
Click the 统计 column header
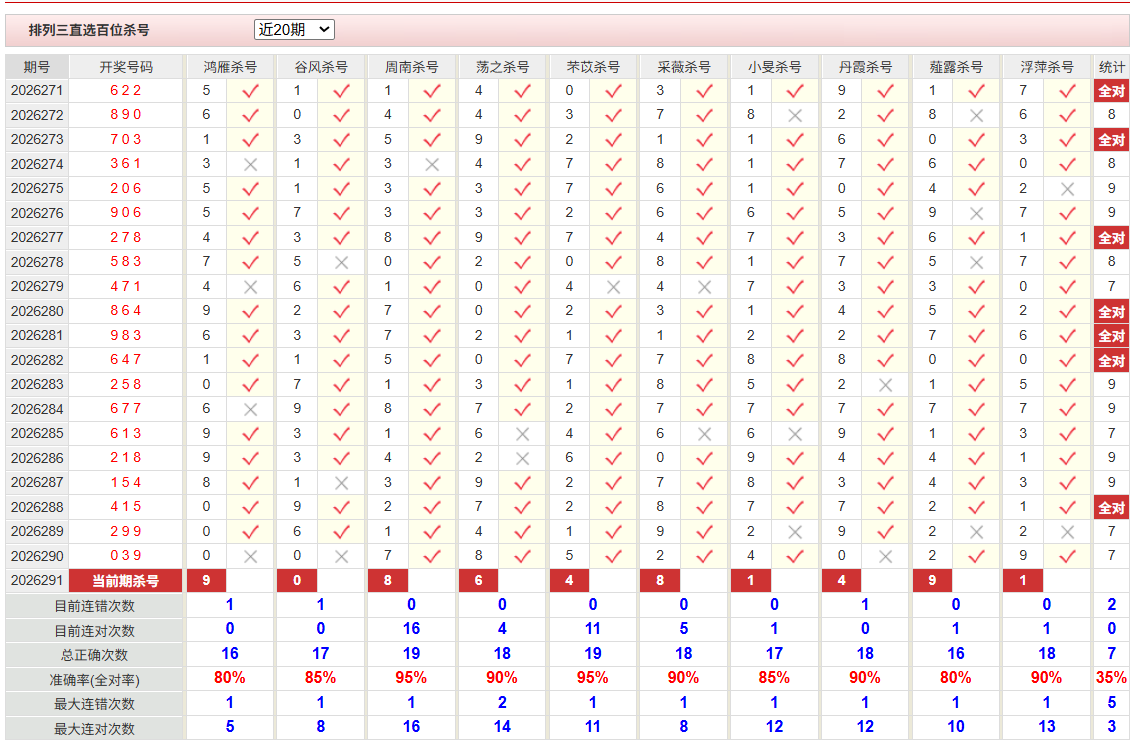pyautogui.click(x=1111, y=67)
